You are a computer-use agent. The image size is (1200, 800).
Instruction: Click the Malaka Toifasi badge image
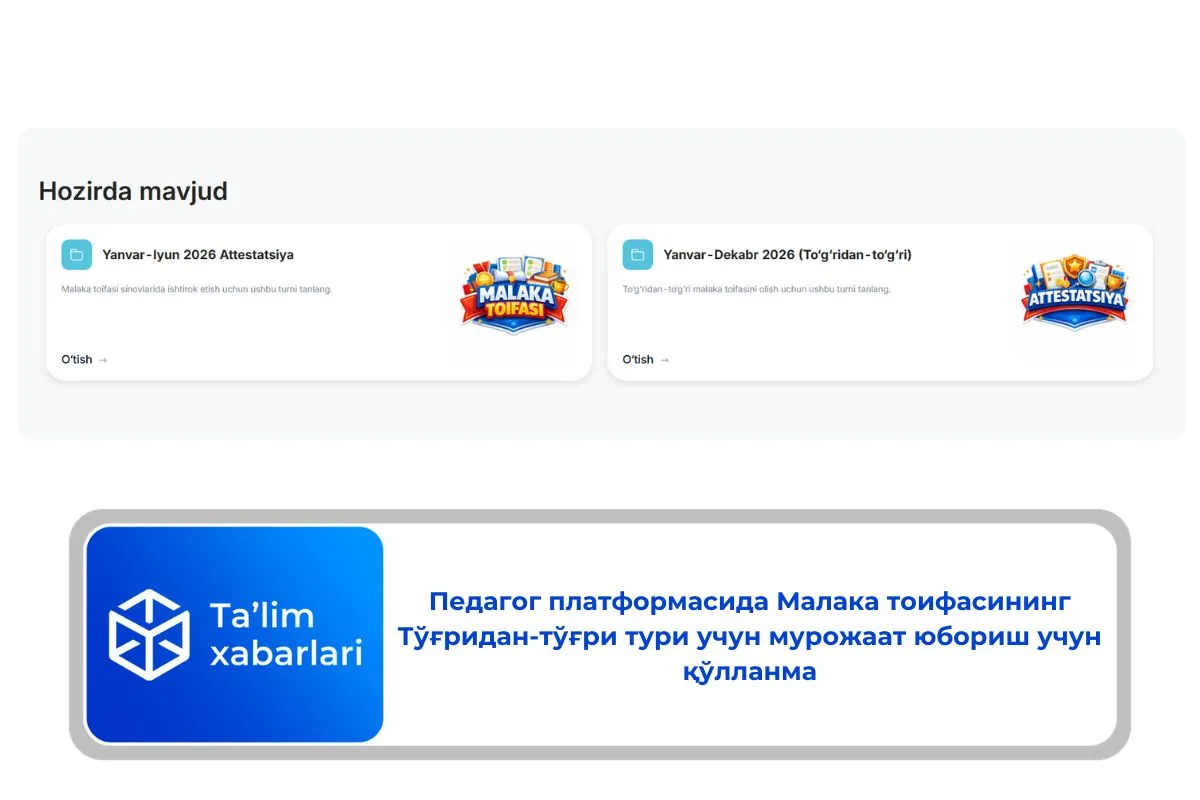[513, 295]
